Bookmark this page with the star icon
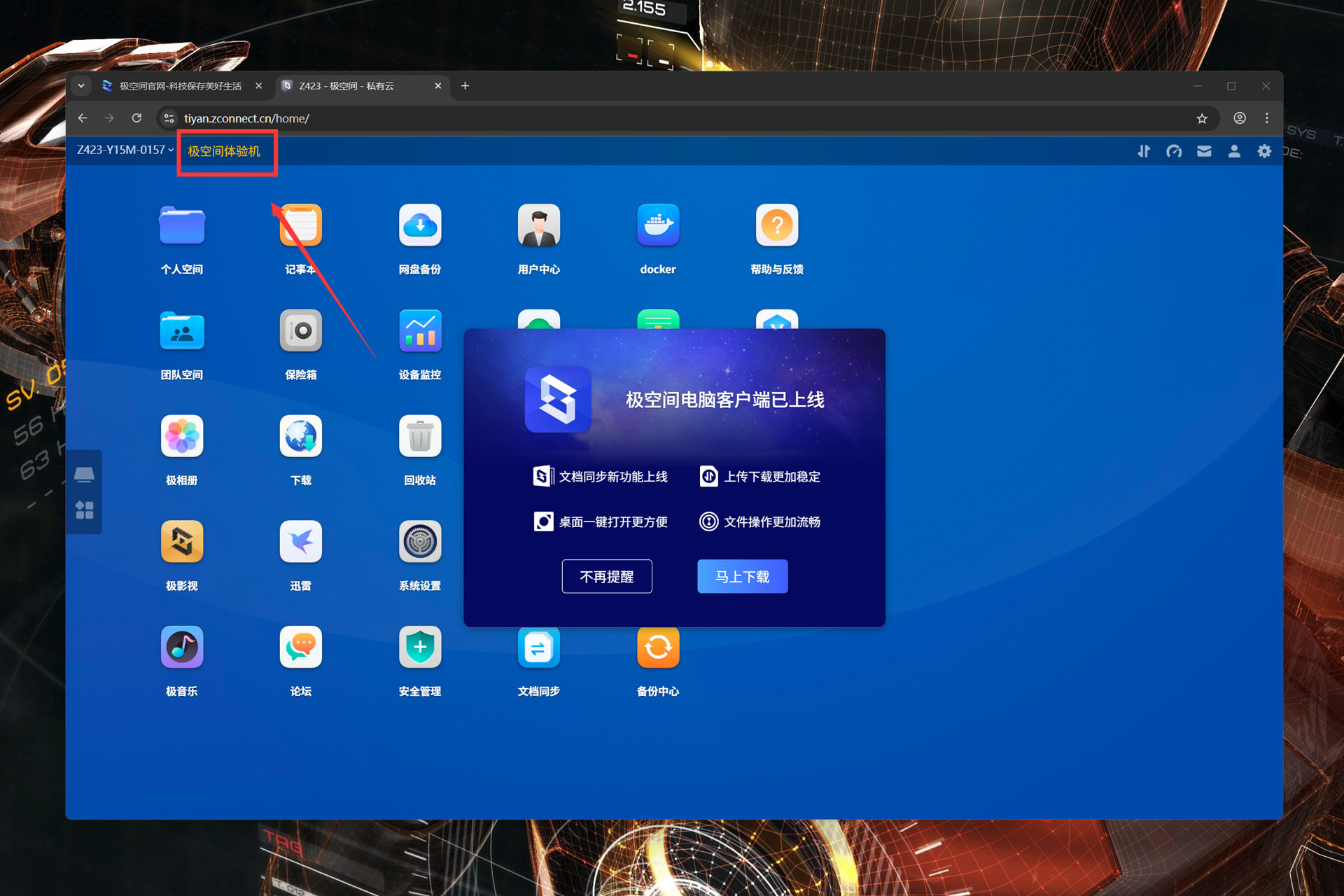Viewport: 1344px width, 896px height. (x=1202, y=118)
